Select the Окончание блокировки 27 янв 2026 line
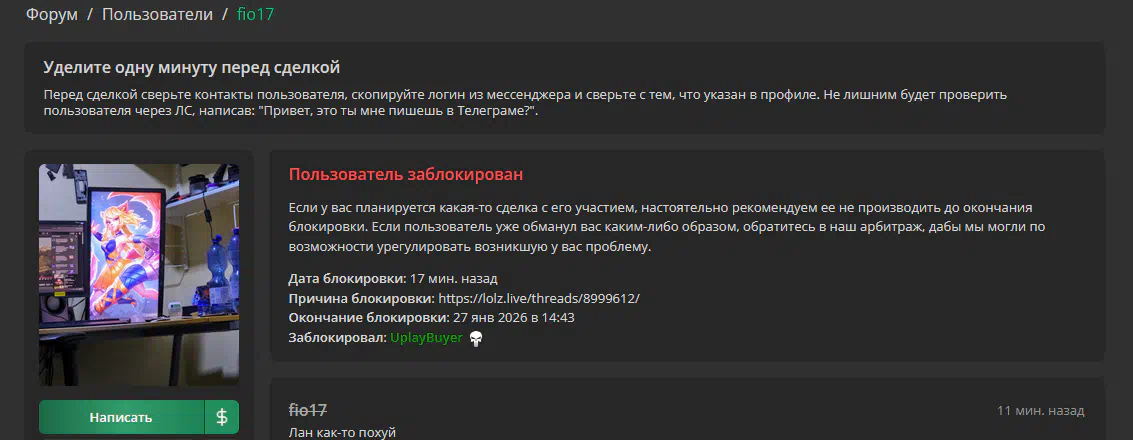 pos(431,318)
